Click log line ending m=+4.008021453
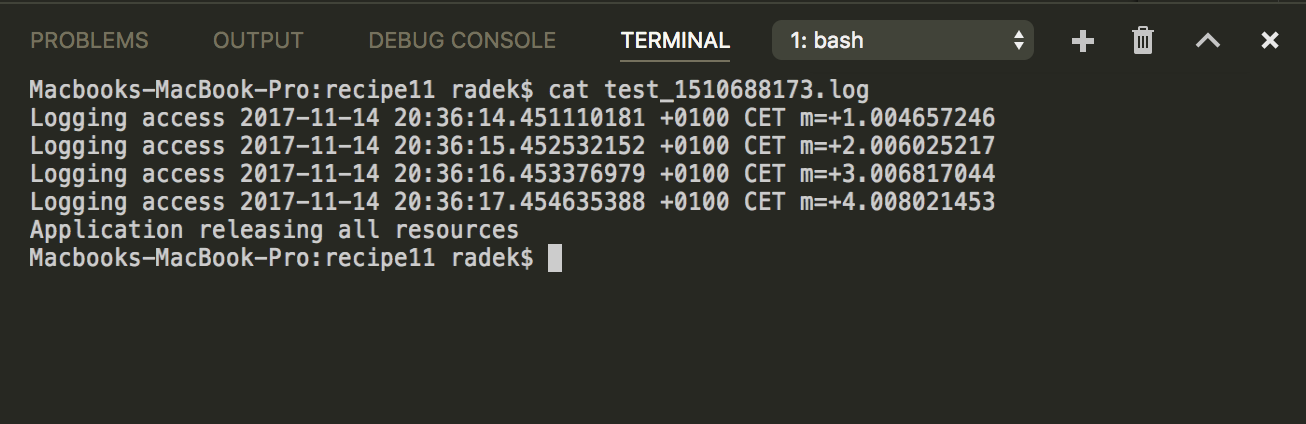Viewport: 1306px width, 424px height. (x=512, y=203)
